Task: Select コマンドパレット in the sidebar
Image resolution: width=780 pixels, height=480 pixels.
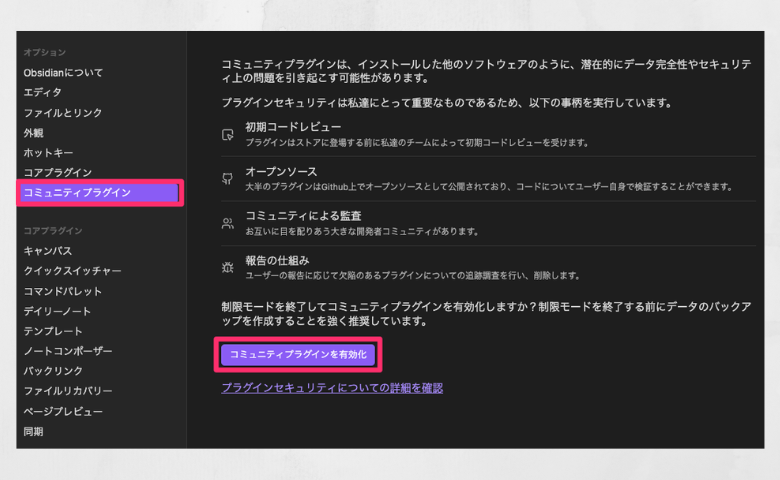Action: (63, 291)
